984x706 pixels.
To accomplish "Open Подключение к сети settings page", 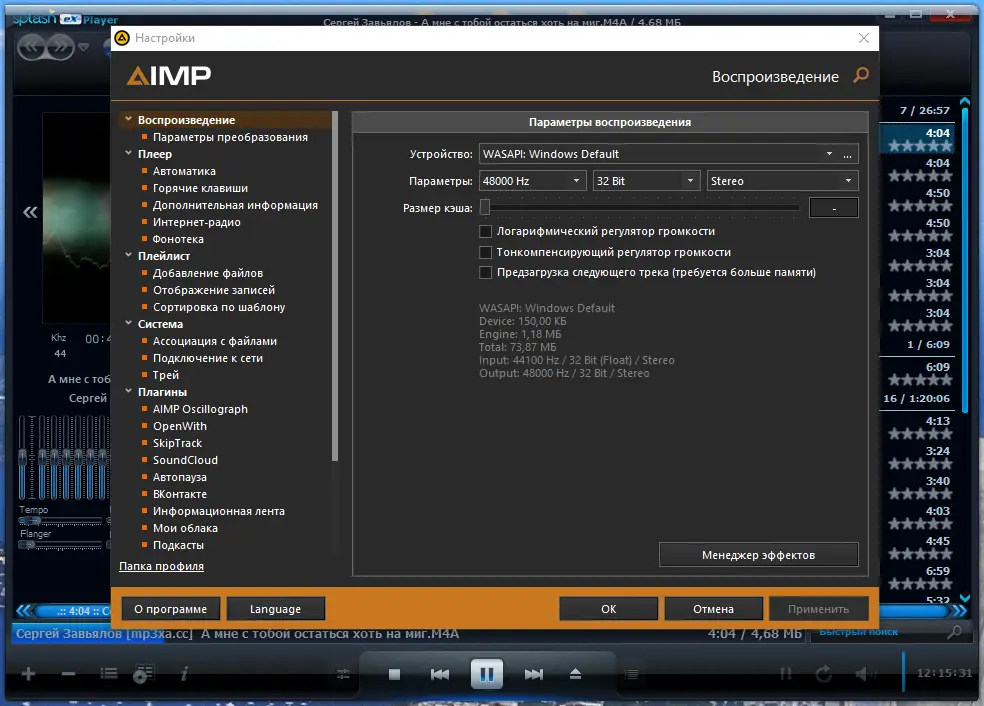I will (x=208, y=358).
